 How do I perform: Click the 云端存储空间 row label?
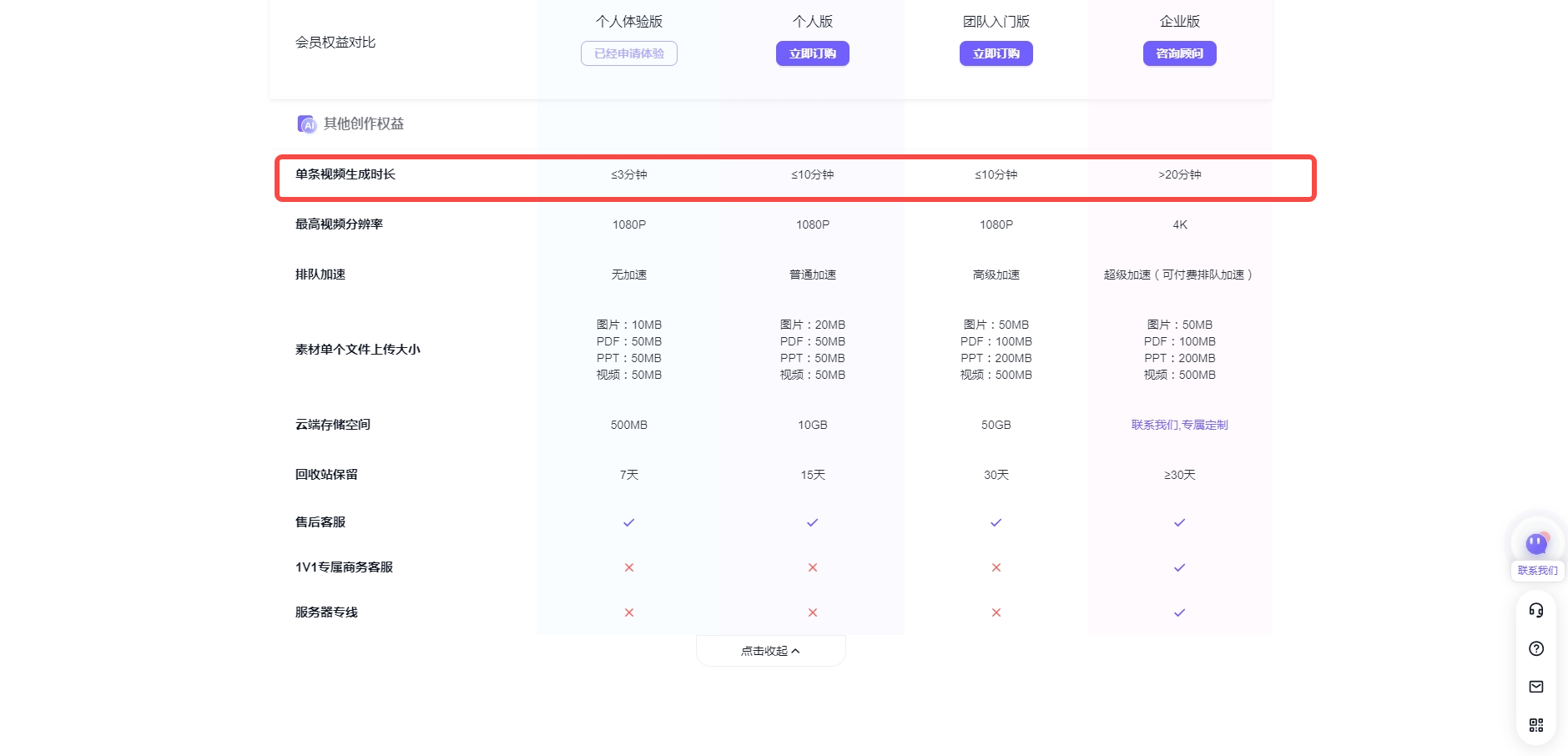tap(333, 425)
